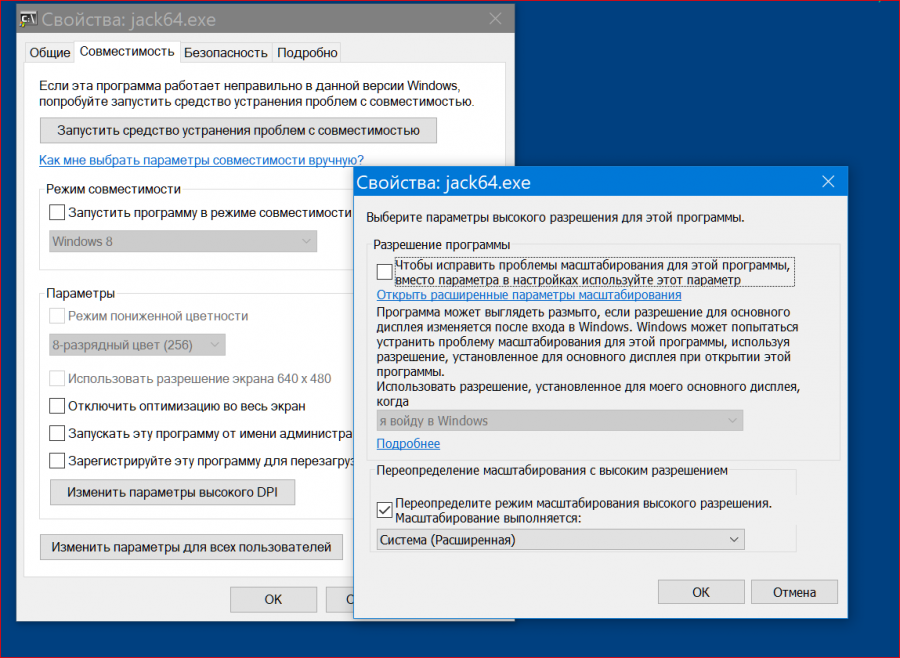
Task: Click 'Запустить средство устранения проблем с совместимостью' button
Action: coord(238,130)
